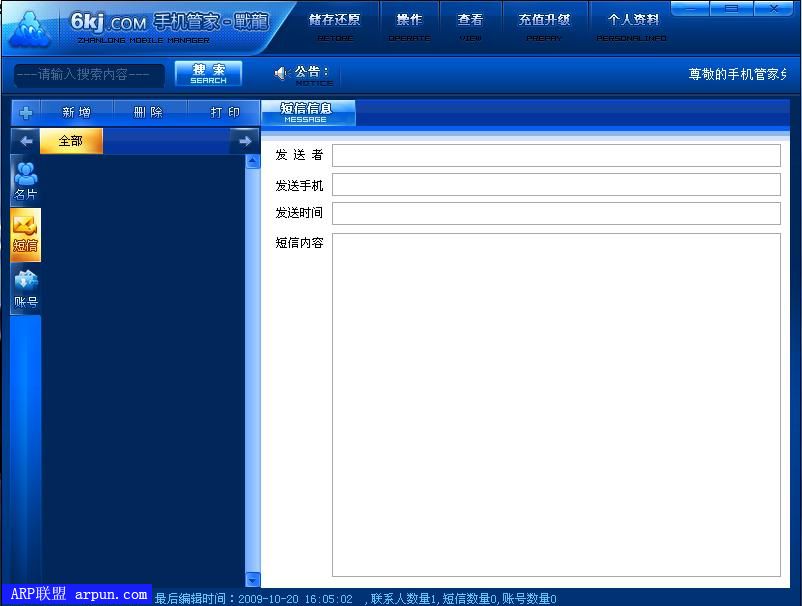Select the 短信 messages sidebar icon
Viewport: 802px width, 606px height.
pos(25,234)
